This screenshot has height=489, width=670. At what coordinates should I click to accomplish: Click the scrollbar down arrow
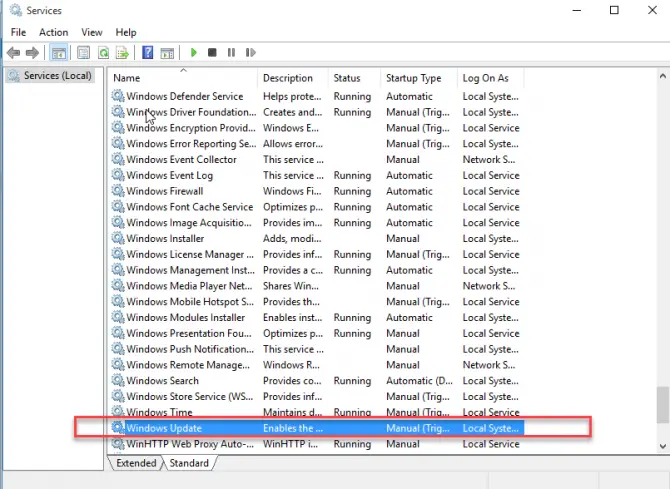[x=663, y=446]
